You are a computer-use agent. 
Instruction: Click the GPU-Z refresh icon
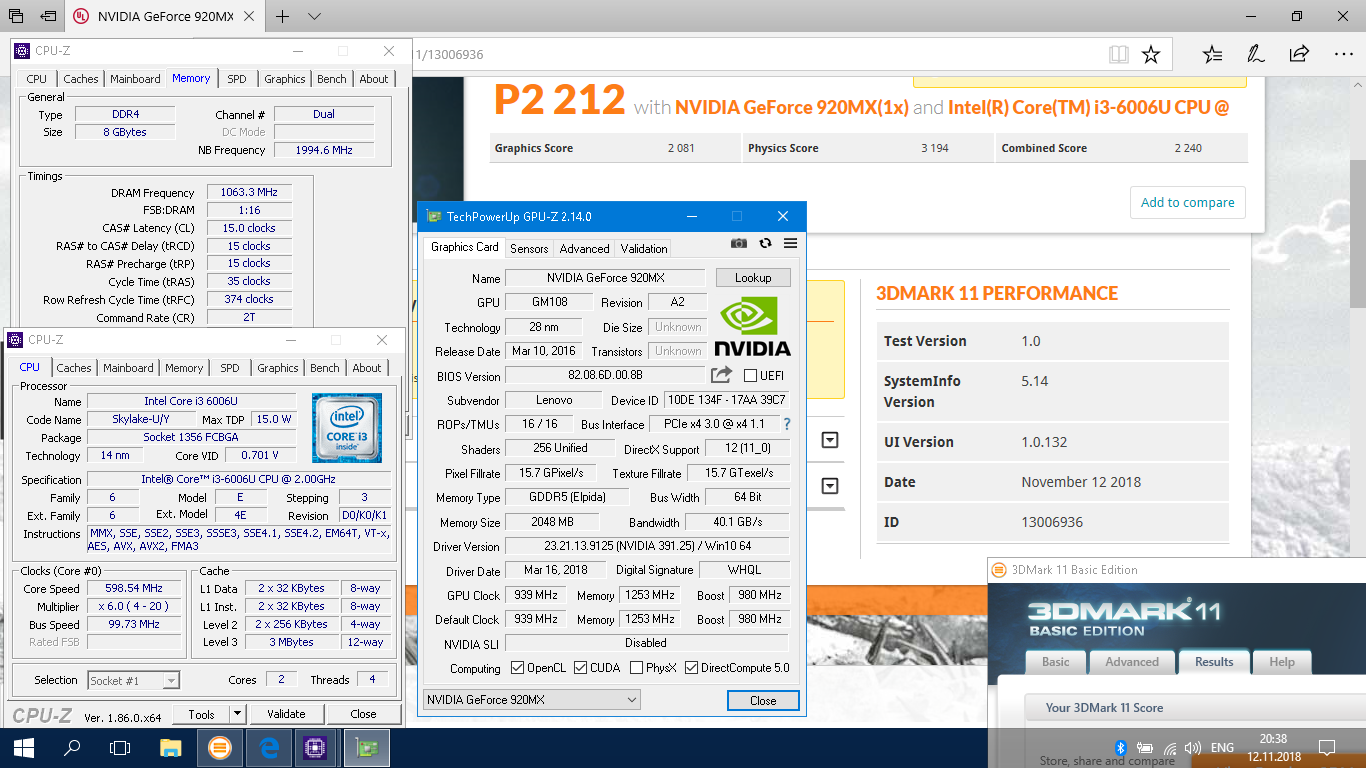[x=765, y=243]
